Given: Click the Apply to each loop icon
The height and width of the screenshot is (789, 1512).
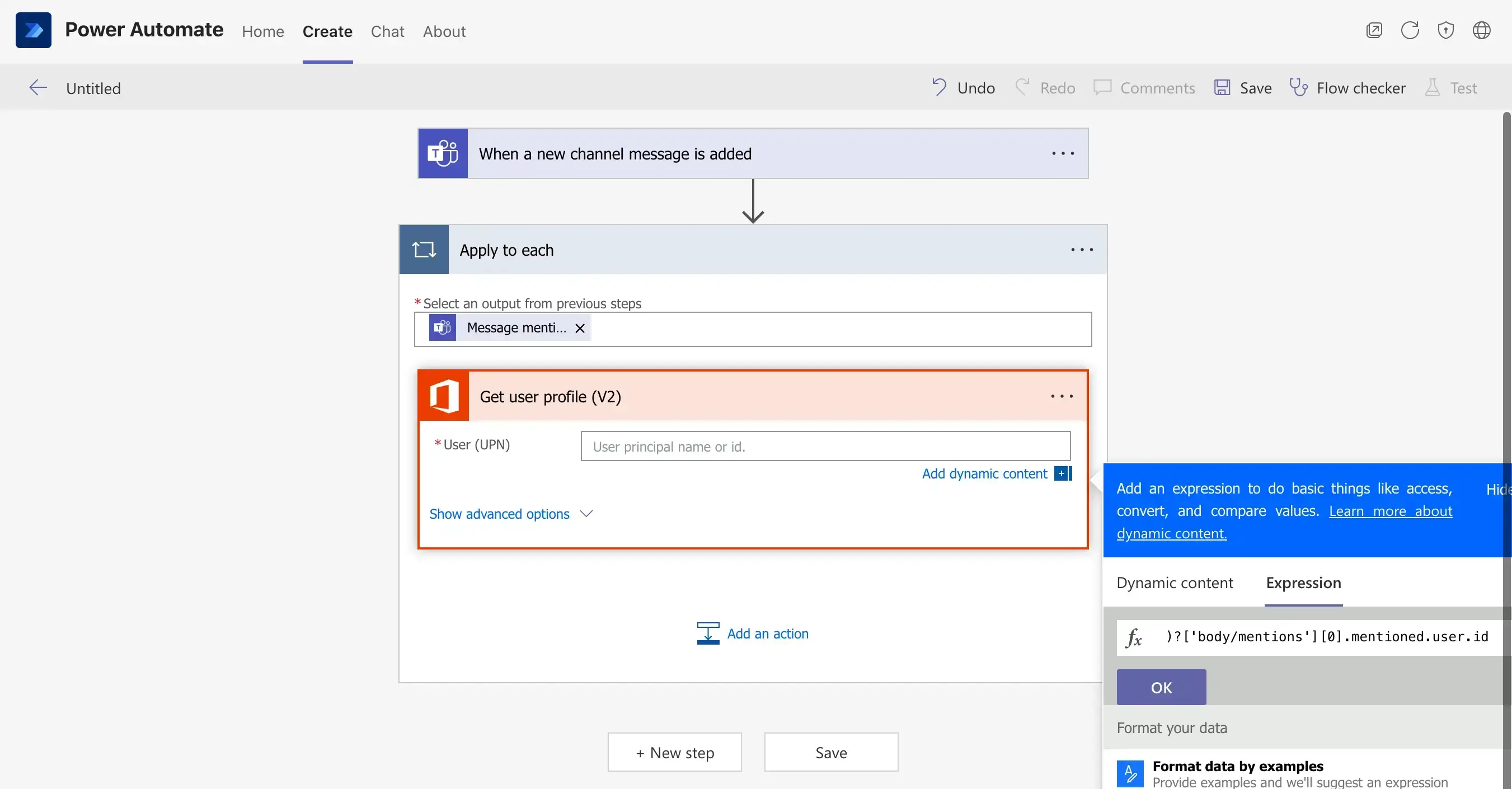Looking at the screenshot, I should [x=424, y=249].
